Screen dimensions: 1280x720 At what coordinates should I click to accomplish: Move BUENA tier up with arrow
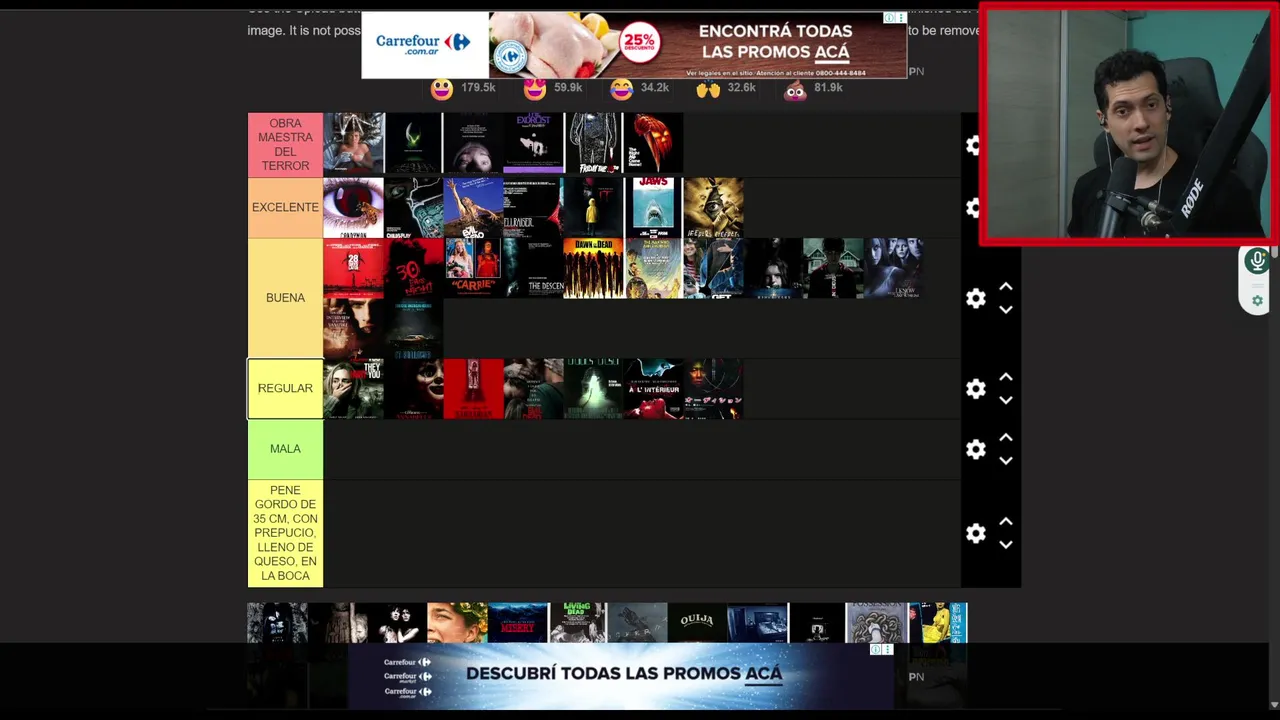tap(1006, 287)
